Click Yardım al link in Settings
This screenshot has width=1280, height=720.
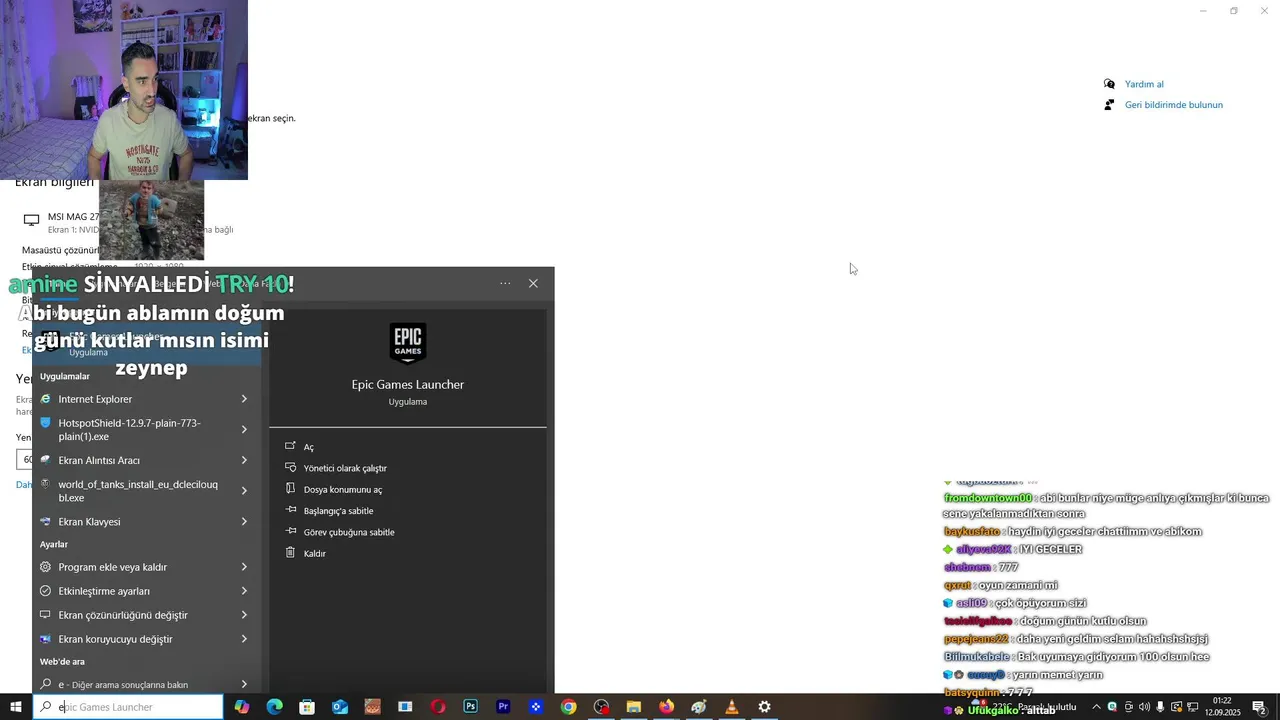coord(1144,84)
